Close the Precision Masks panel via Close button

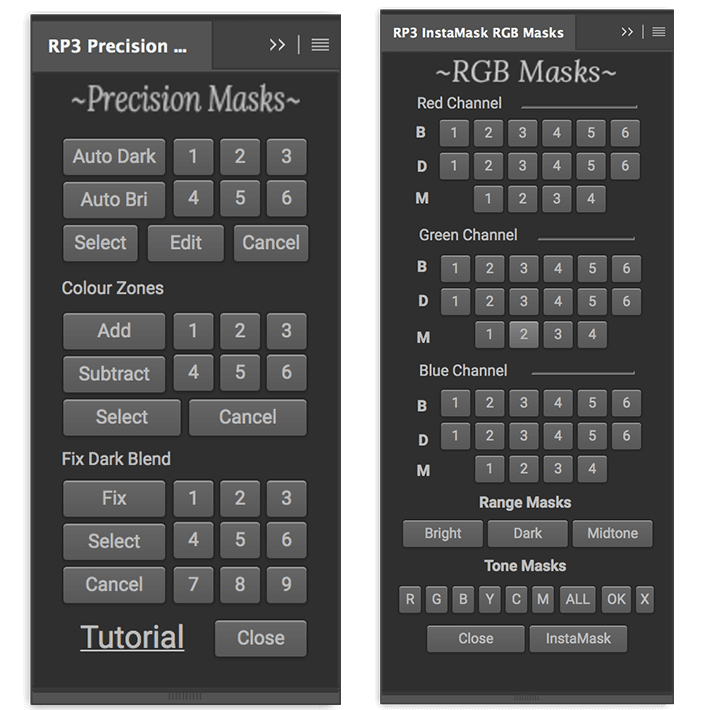tap(261, 638)
